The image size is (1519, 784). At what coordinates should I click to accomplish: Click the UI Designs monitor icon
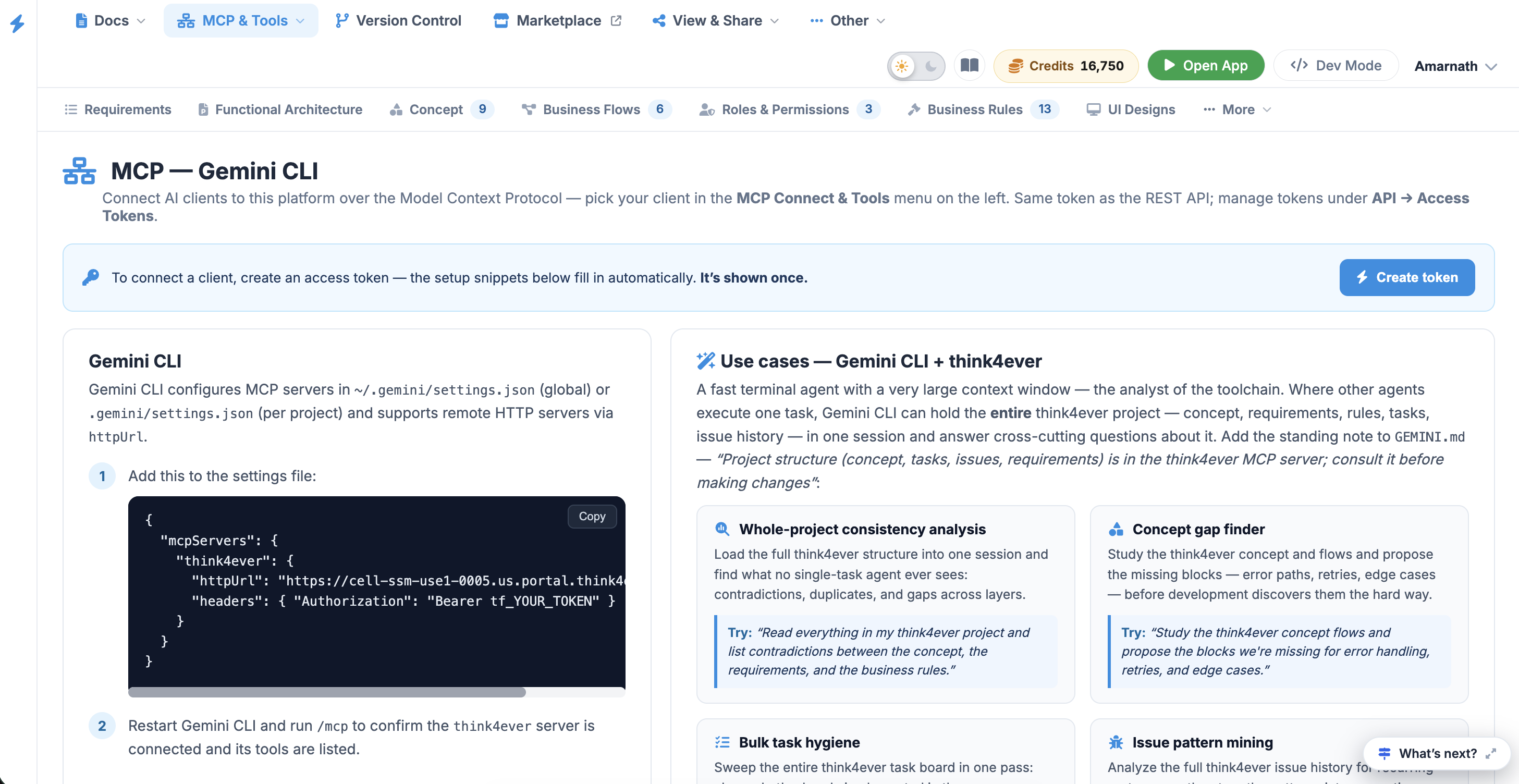click(x=1093, y=109)
